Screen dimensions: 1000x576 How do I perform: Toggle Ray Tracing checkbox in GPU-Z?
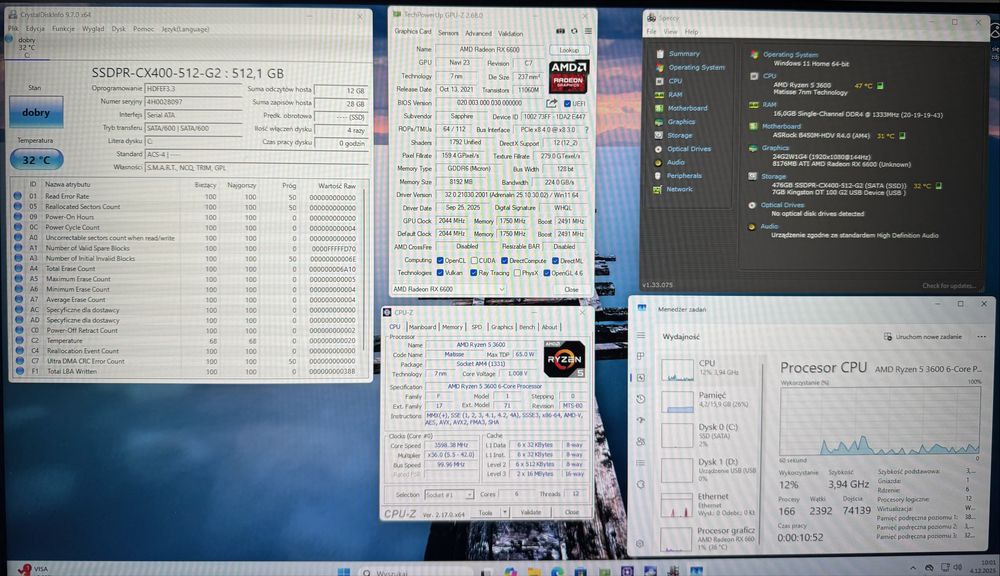pos(473,272)
